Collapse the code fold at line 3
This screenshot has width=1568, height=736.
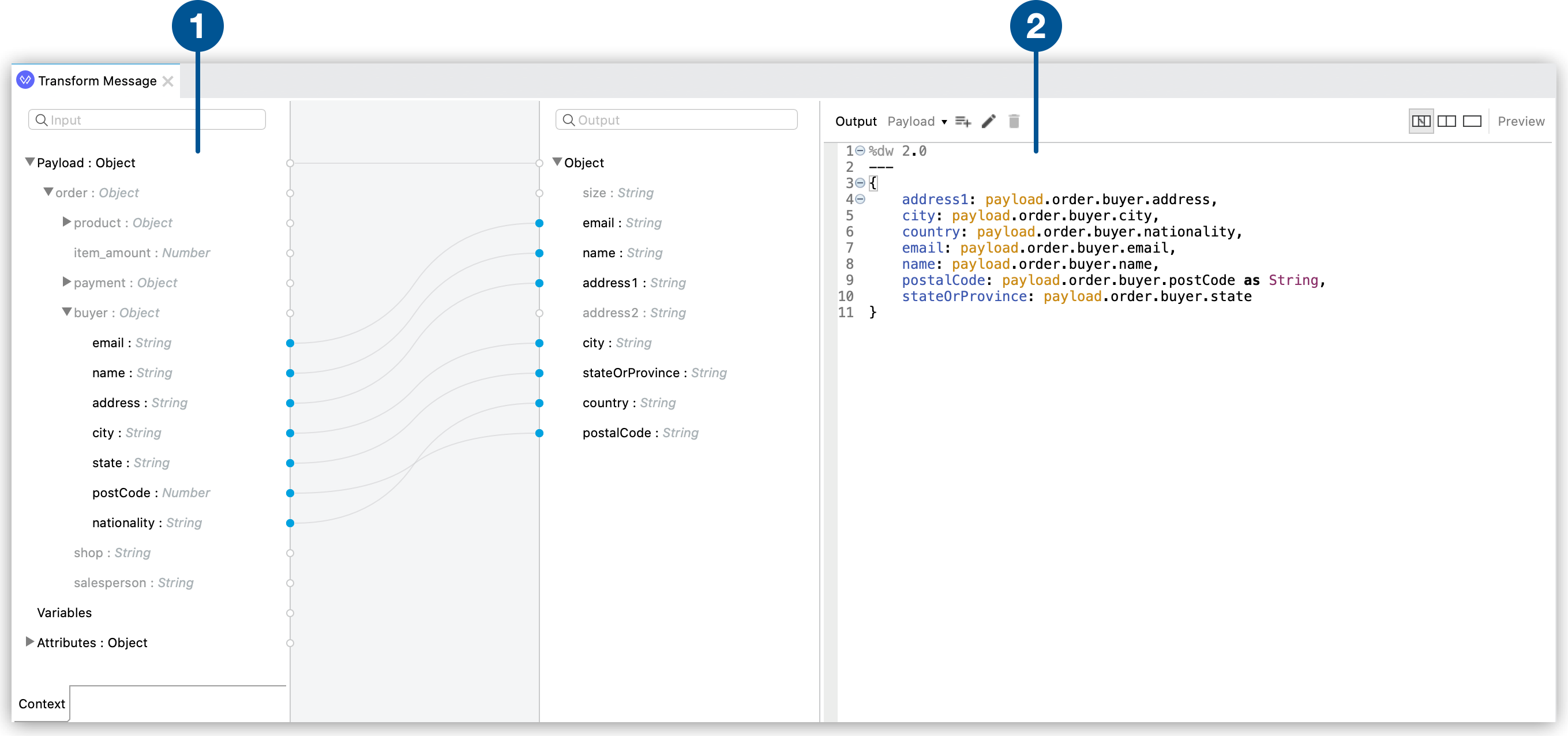point(860,183)
